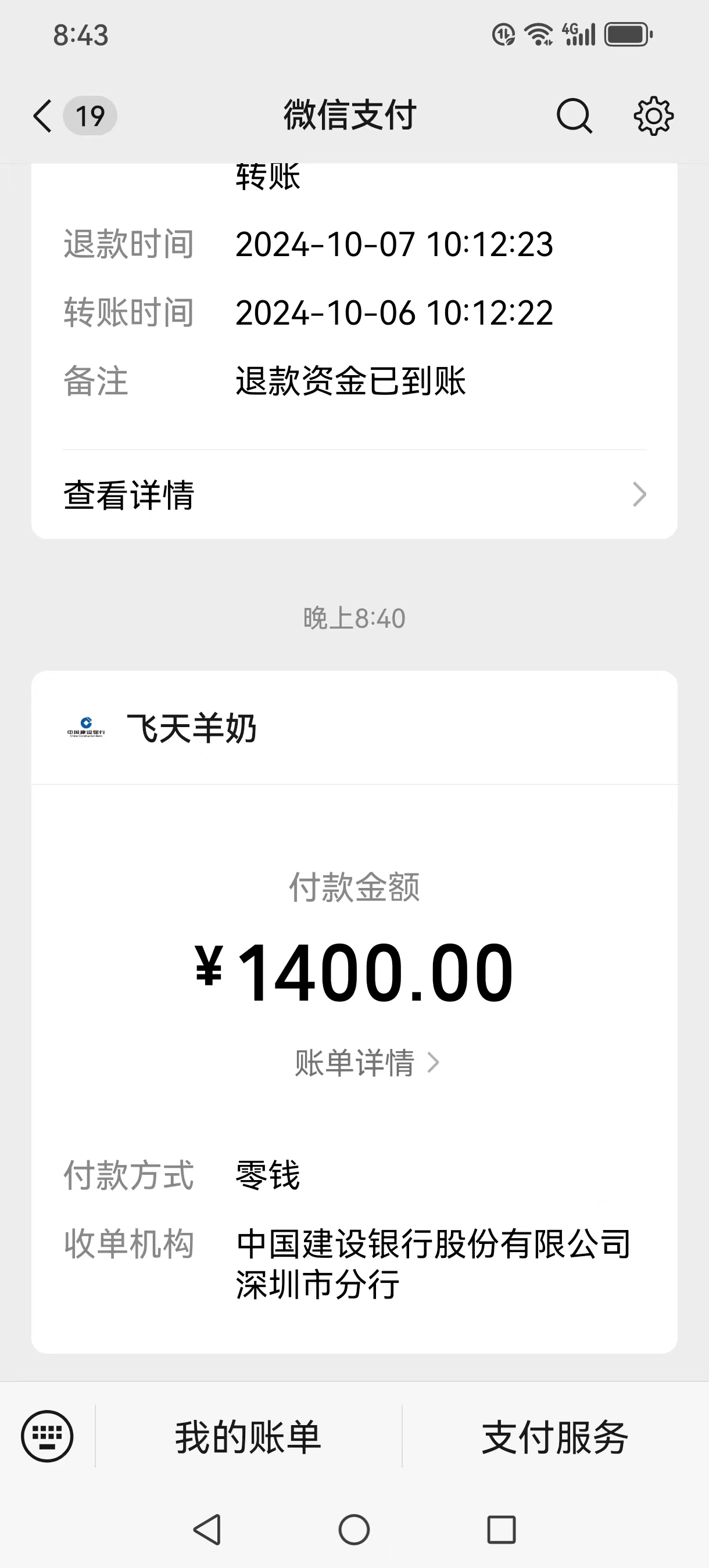Image resolution: width=709 pixels, height=1568 pixels.
Task: Tap the battery status icon
Action: (x=628, y=35)
